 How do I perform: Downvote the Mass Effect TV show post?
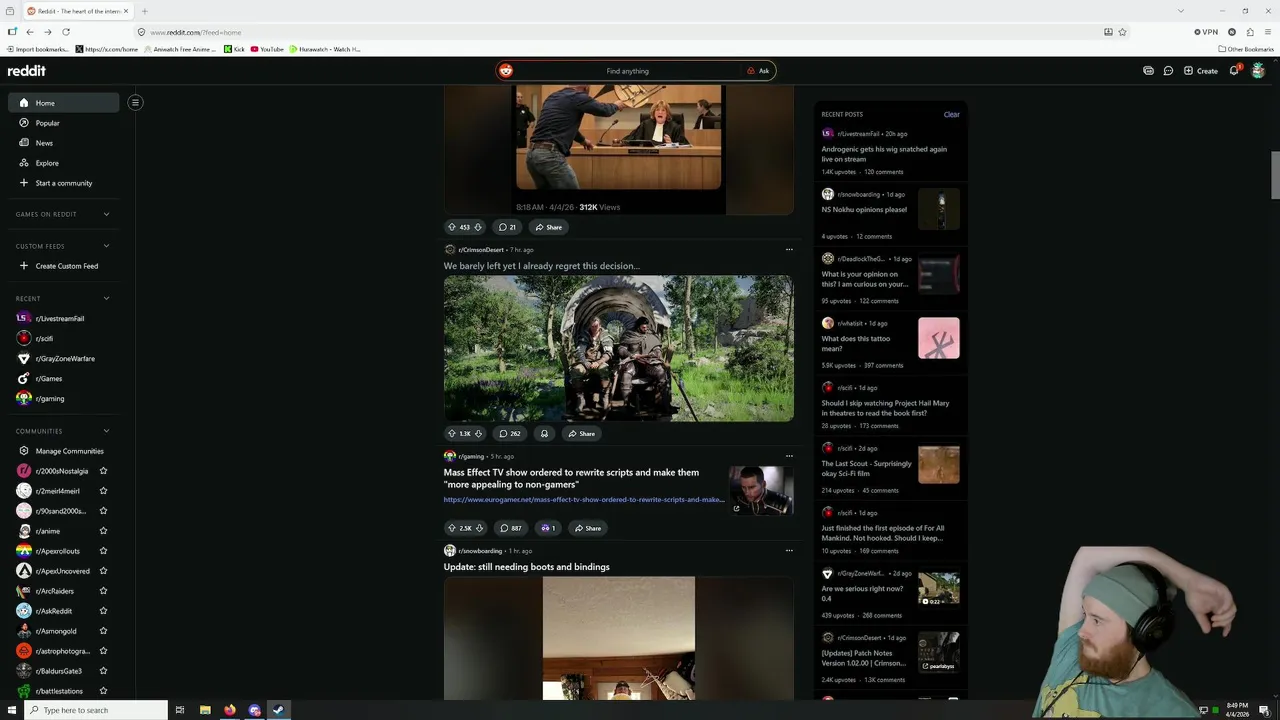(479, 528)
